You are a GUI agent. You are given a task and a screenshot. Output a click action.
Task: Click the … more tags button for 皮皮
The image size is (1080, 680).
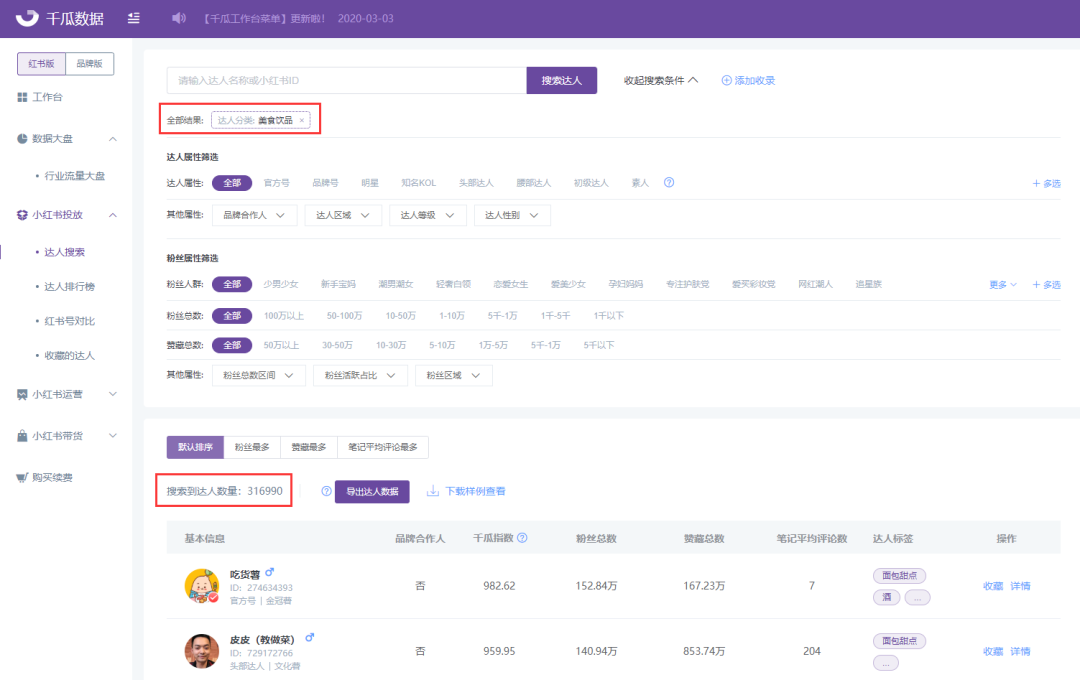point(886,663)
